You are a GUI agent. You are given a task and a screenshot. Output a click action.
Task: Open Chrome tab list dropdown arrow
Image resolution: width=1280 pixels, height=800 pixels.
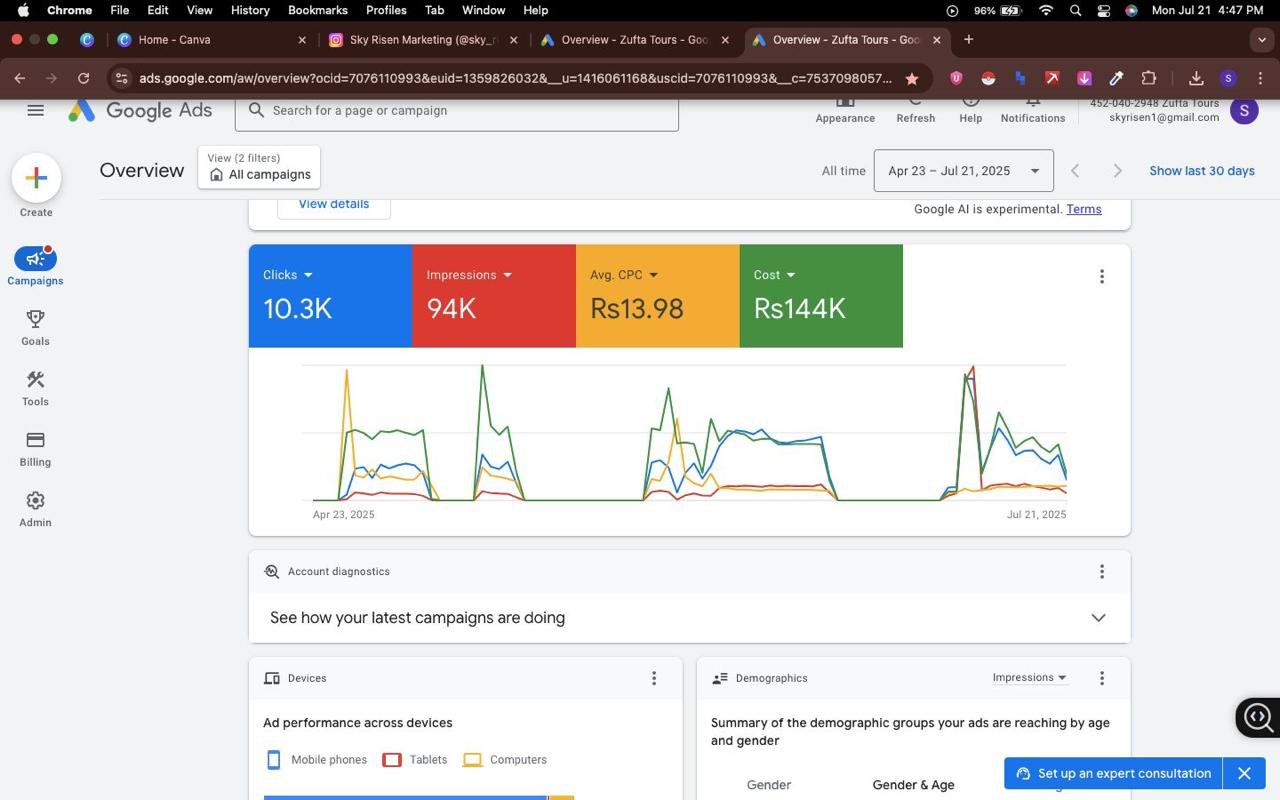1261,40
